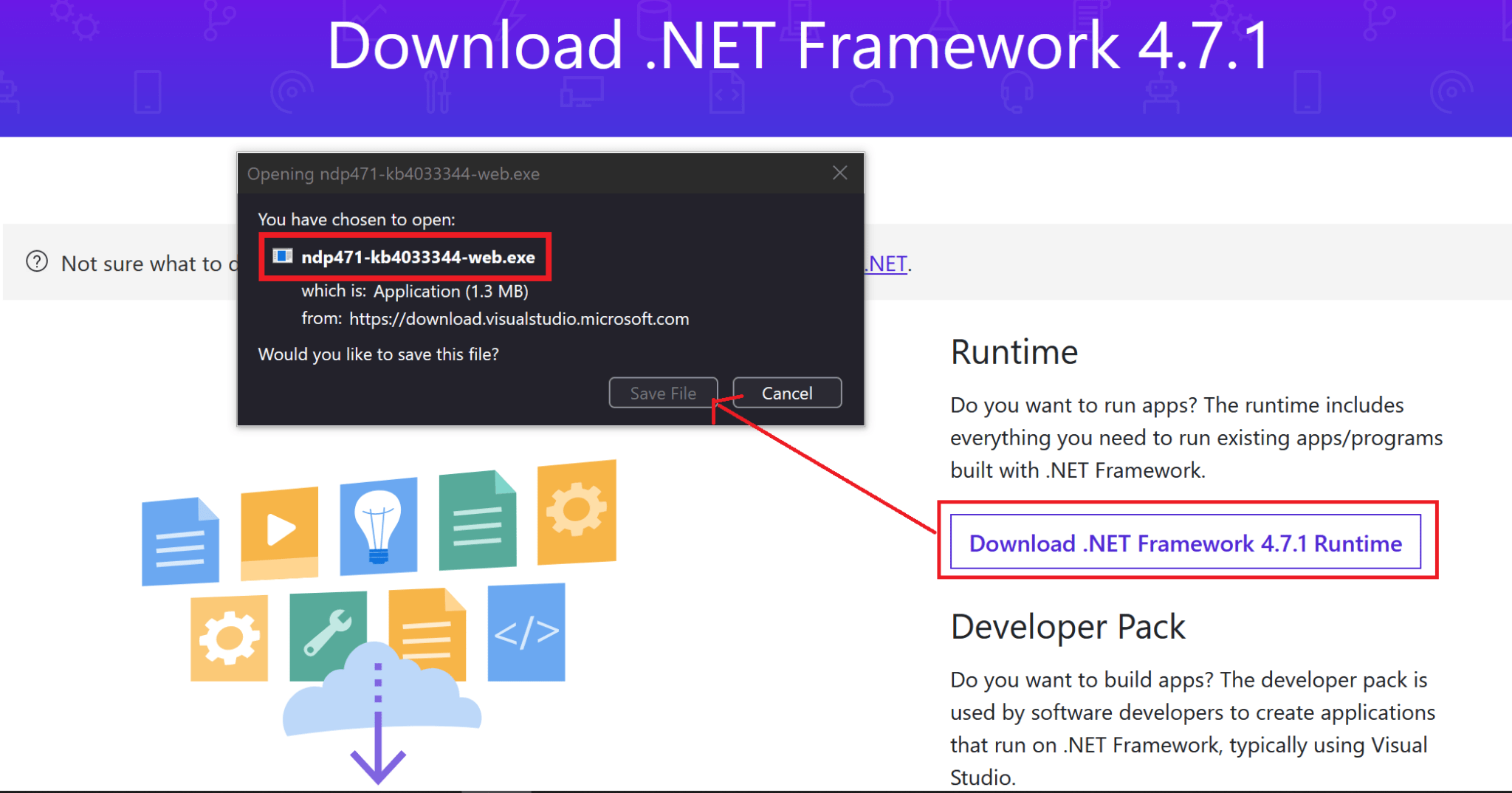Click Save File to download the installer
The width and height of the screenshot is (1512, 793).
click(x=662, y=392)
